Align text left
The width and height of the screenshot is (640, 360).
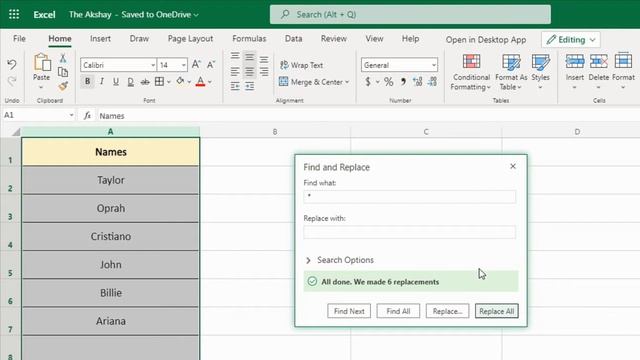click(235, 72)
